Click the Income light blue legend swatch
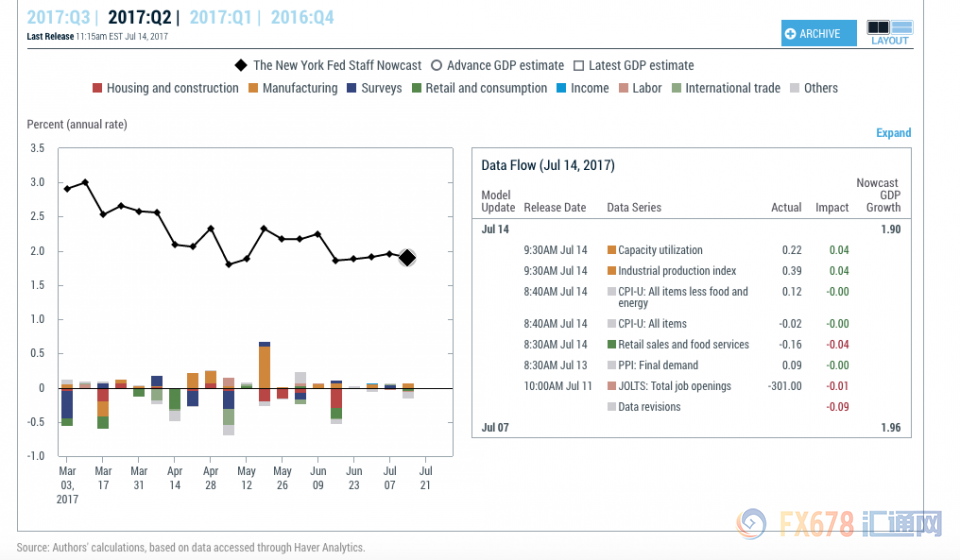Viewport: 960px width, 560px height. click(561, 88)
